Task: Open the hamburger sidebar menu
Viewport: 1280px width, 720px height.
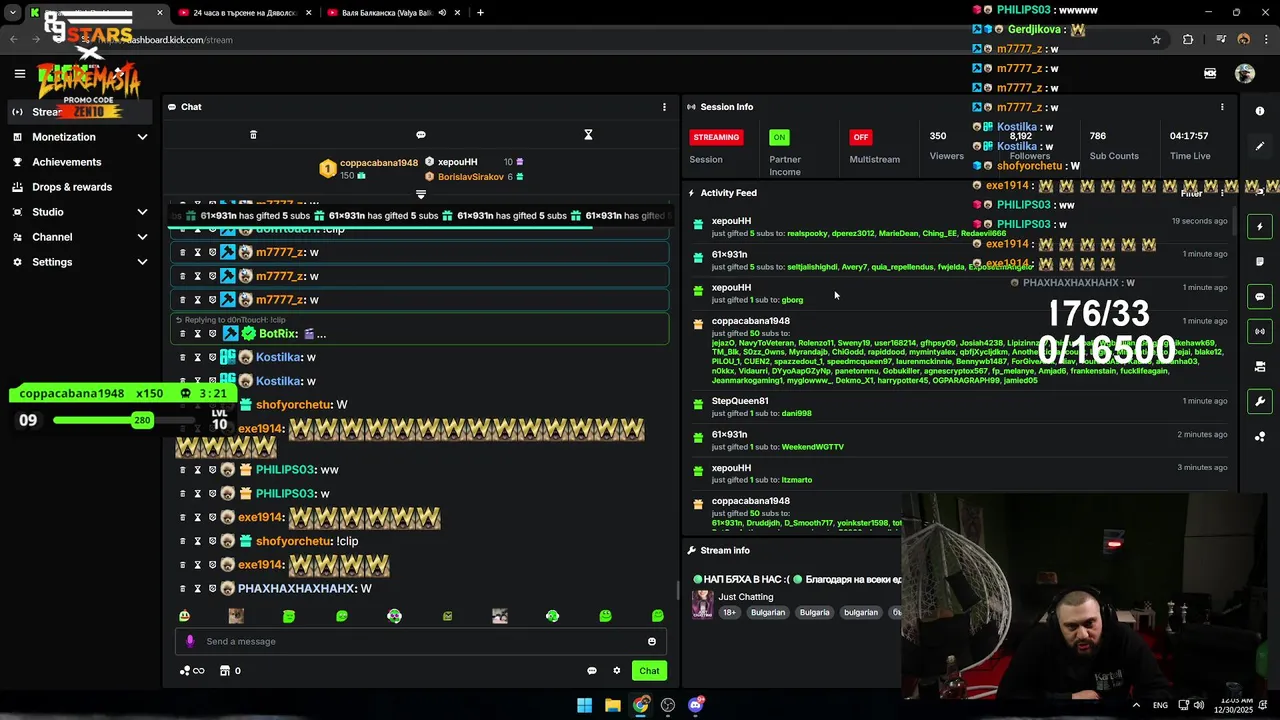Action: coord(19,73)
